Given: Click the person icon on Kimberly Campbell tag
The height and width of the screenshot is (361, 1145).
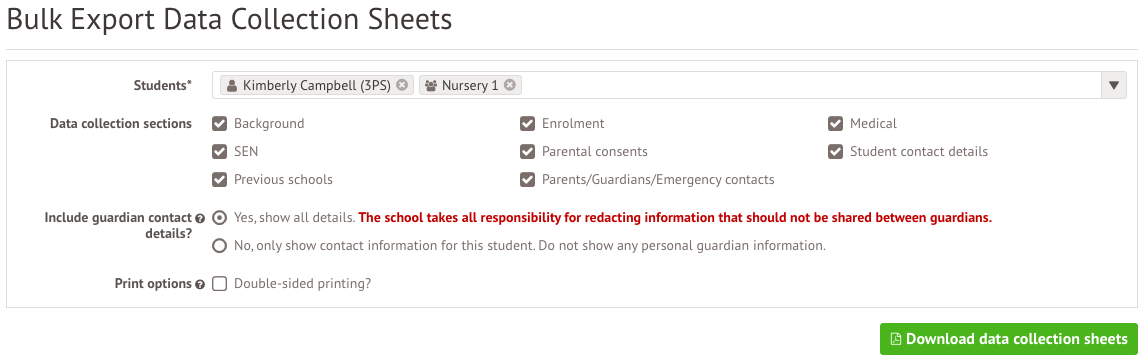Looking at the screenshot, I should tap(231, 86).
